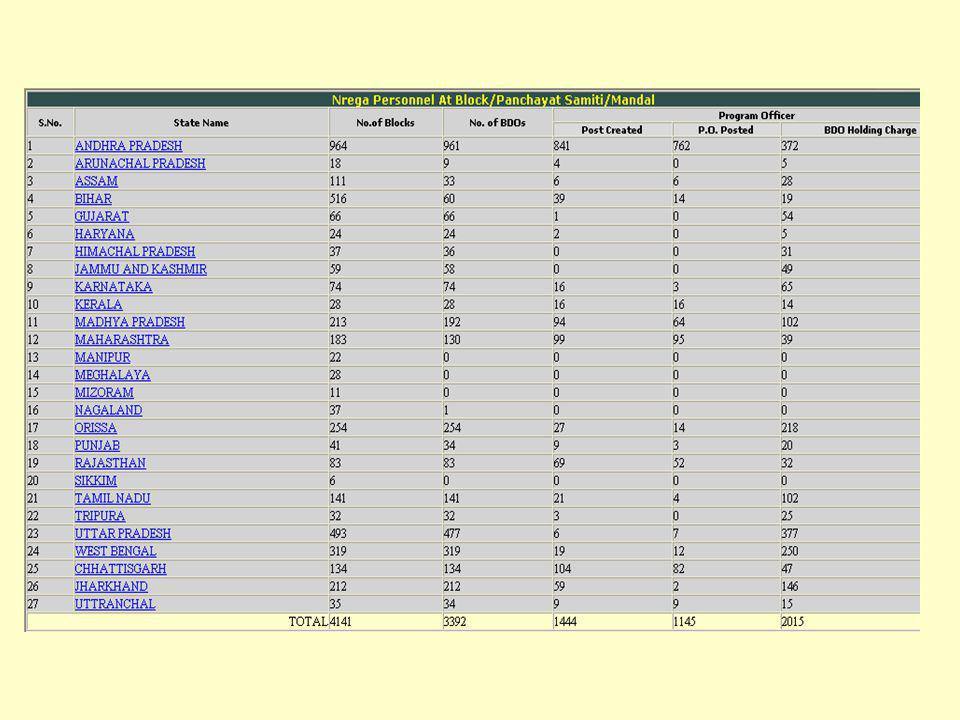Select the CHHATTISGARH link
Viewport: 960px width, 720px height.
click(x=121, y=569)
